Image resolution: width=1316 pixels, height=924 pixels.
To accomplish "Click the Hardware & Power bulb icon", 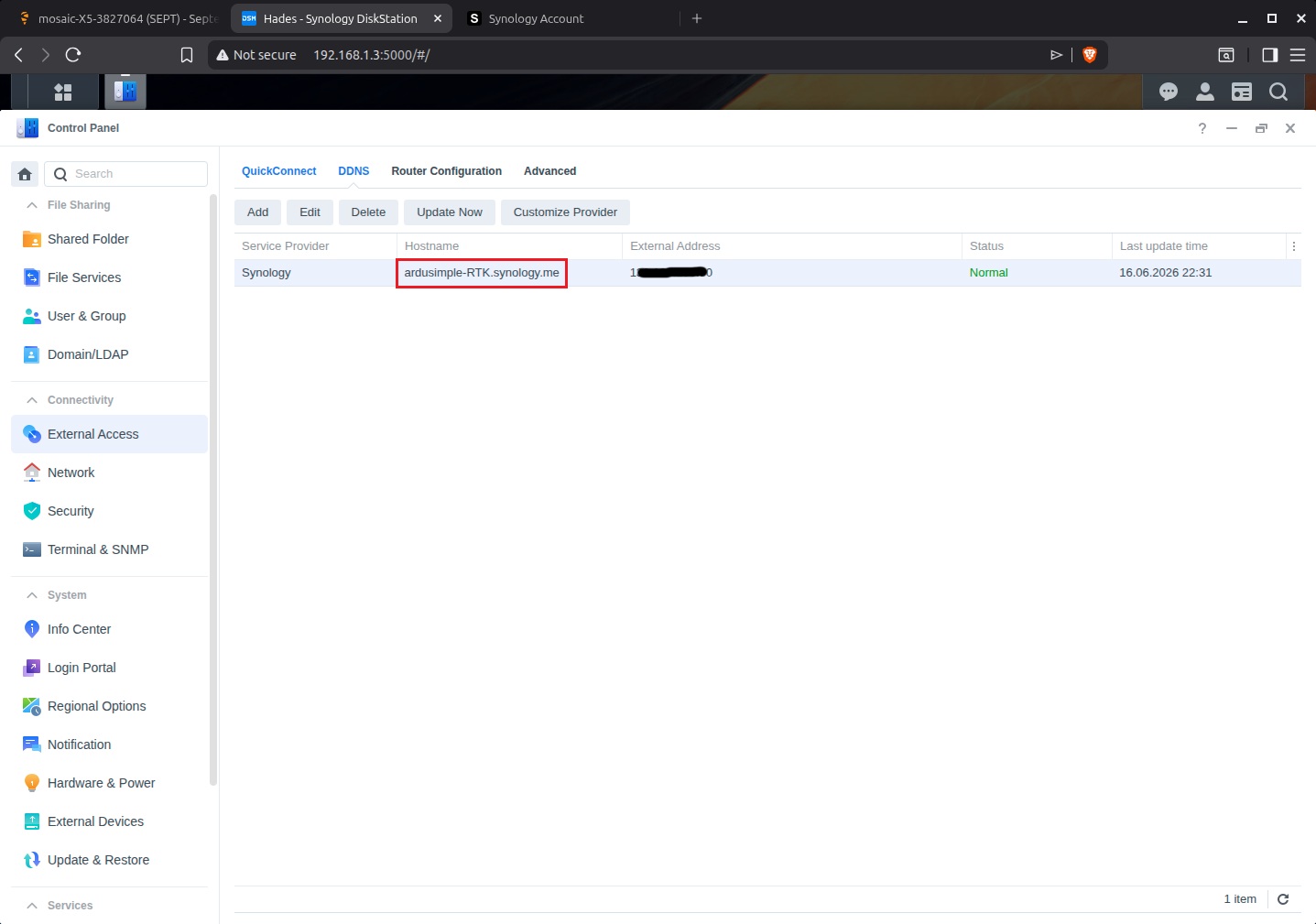I will click(x=31, y=783).
